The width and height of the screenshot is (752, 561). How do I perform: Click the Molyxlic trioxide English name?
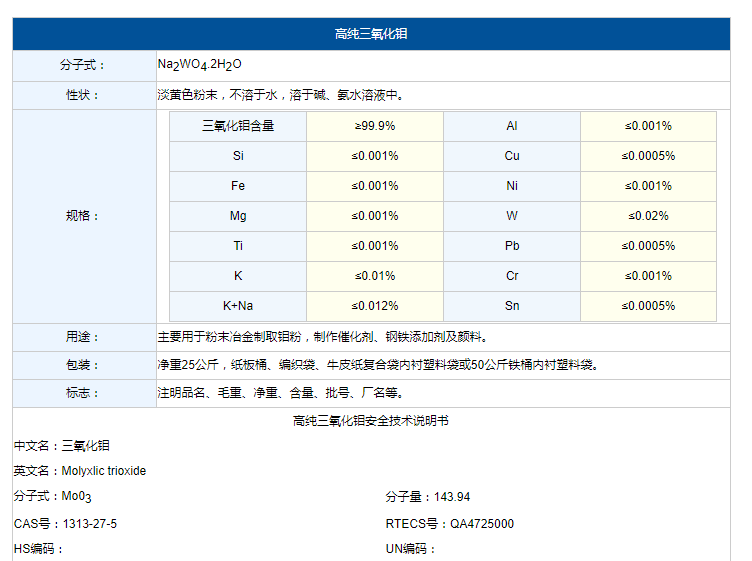tap(104, 471)
